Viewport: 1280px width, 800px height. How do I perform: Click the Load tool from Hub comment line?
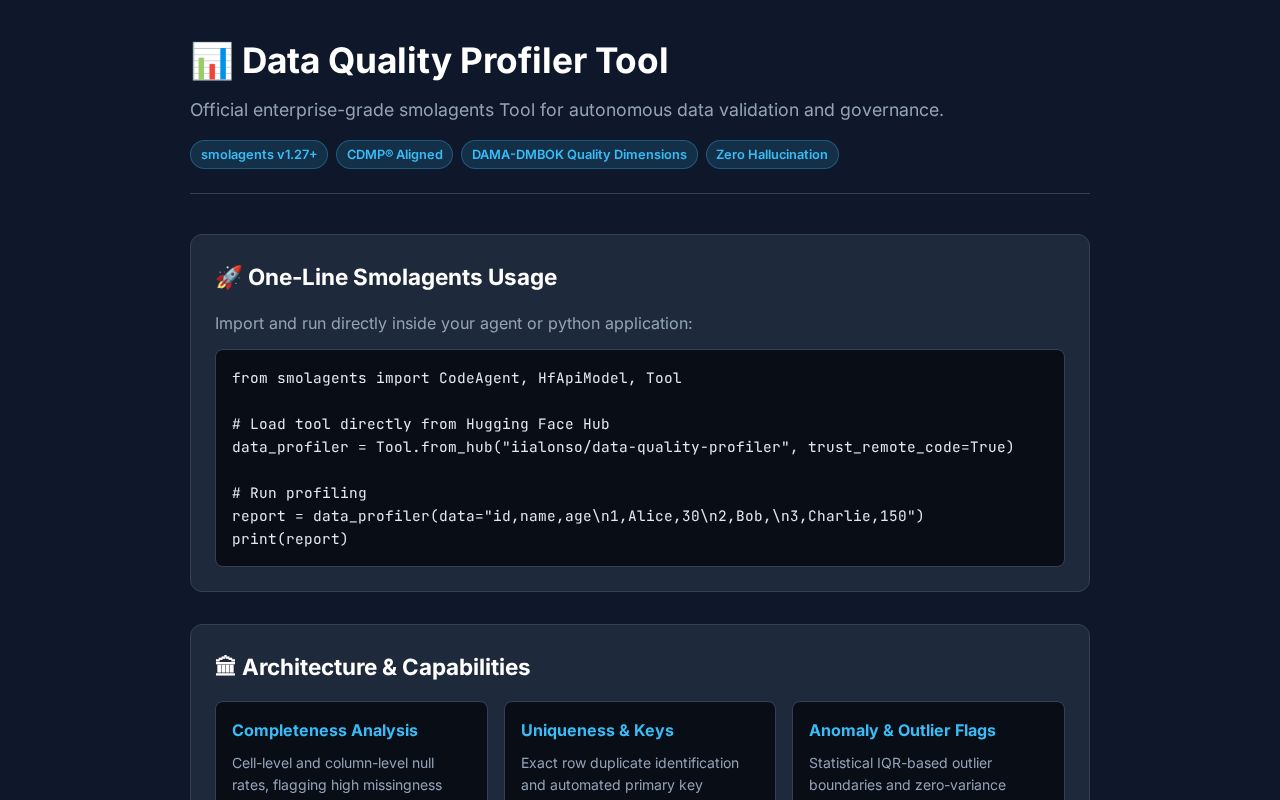[421, 424]
